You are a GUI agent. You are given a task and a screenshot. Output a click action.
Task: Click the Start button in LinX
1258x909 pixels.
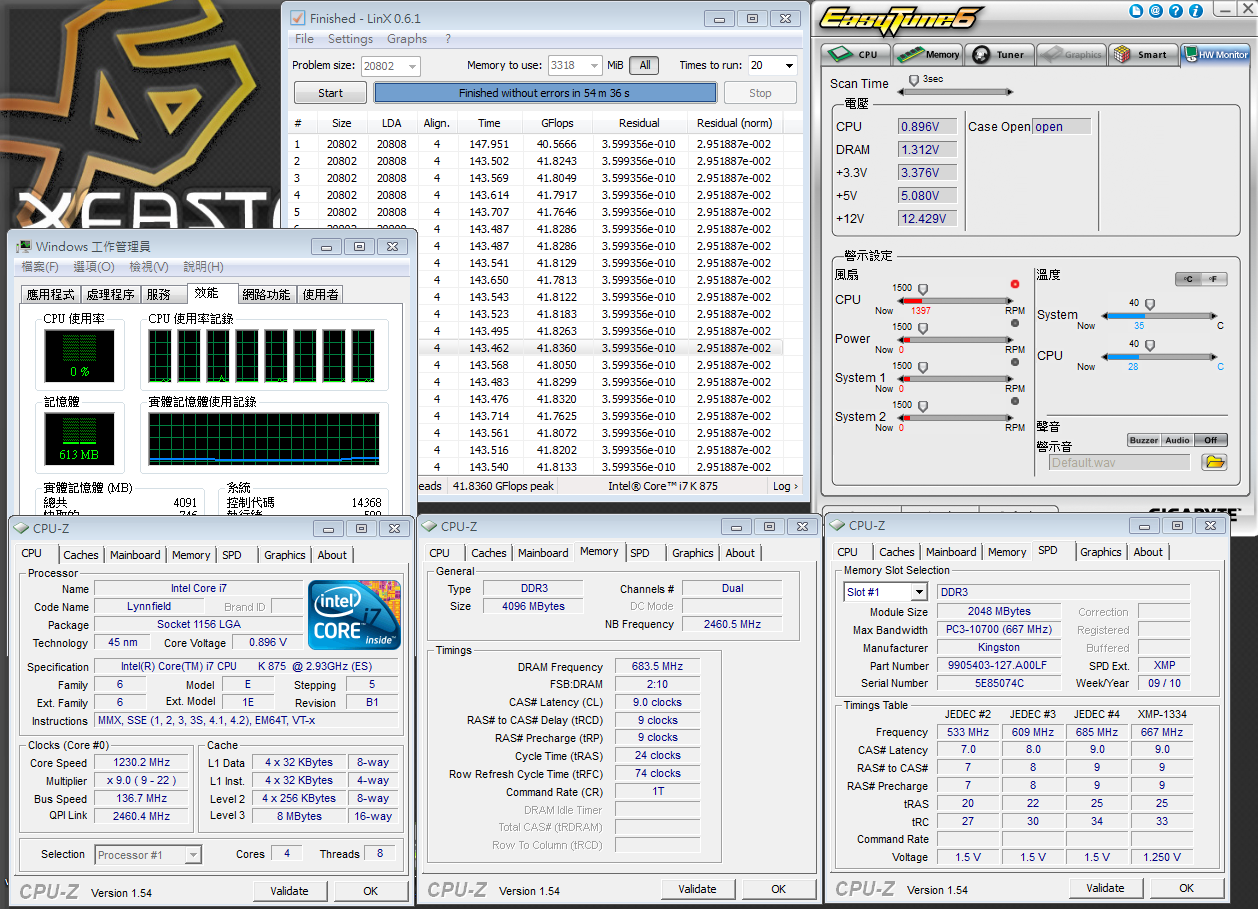330,92
